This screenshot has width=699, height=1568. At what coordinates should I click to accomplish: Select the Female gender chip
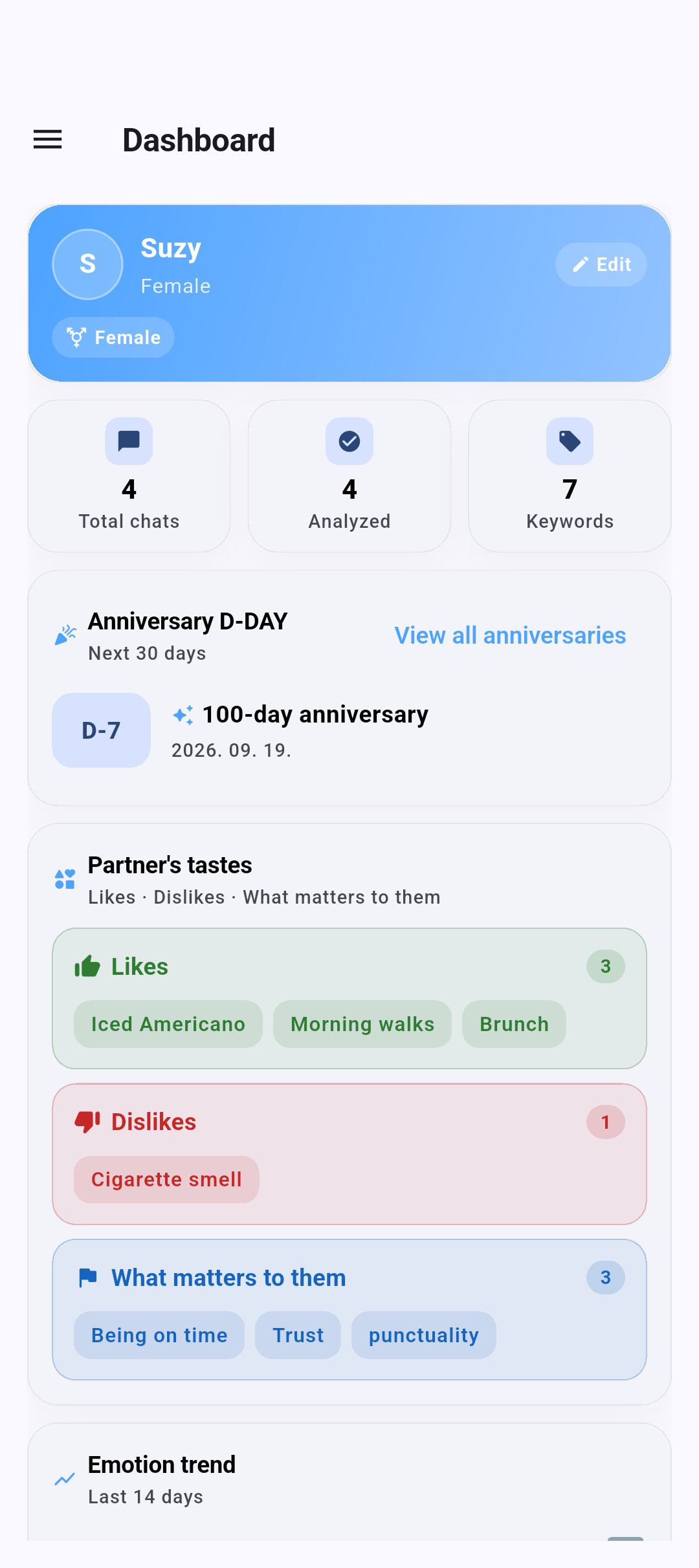click(x=113, y=337)
